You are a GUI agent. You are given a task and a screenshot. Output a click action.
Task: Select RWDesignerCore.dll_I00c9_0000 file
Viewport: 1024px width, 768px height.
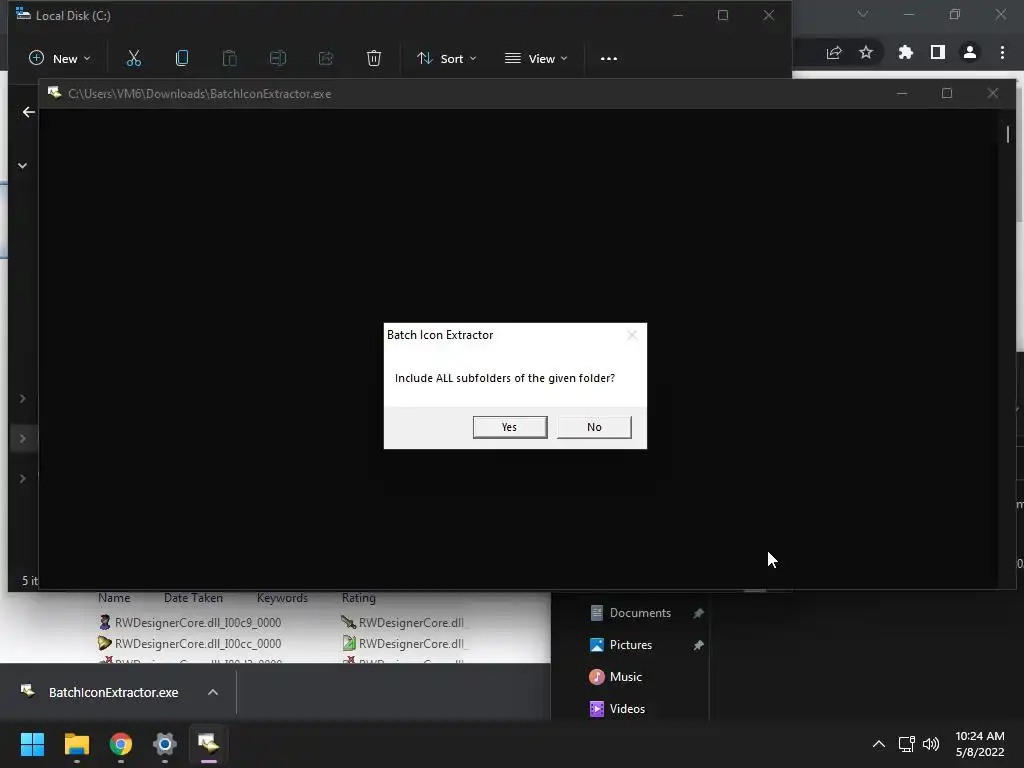pyautogui.click(x=190, y=623)
